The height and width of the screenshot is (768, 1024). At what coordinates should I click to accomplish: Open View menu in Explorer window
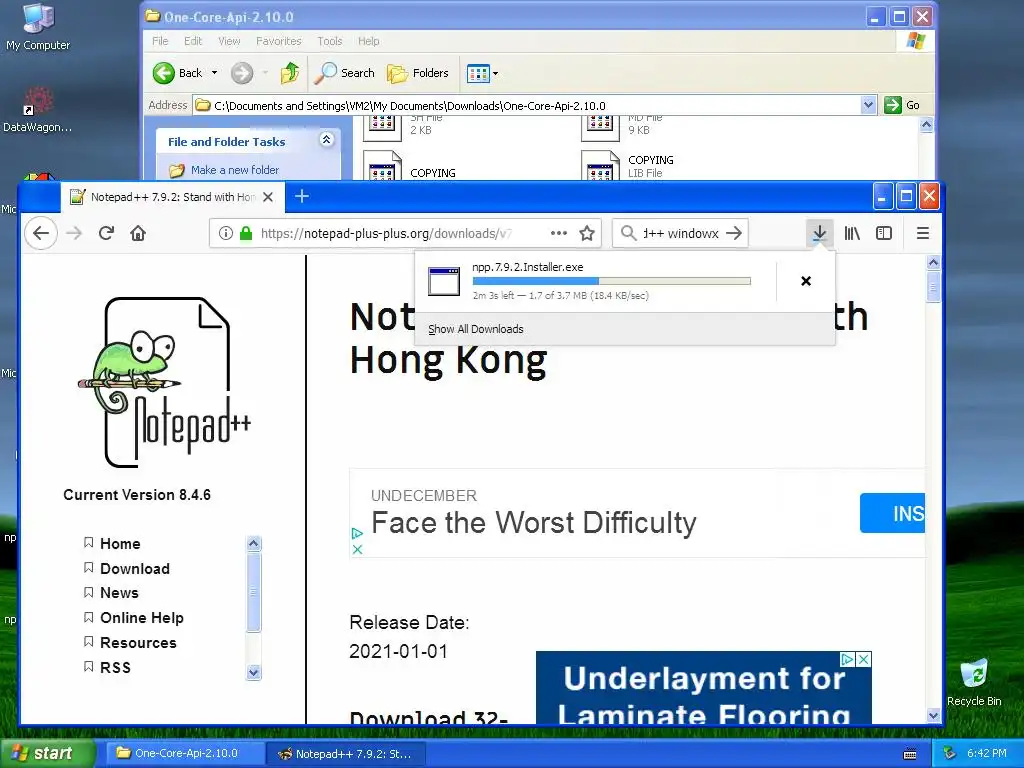[x=229, y=40]
